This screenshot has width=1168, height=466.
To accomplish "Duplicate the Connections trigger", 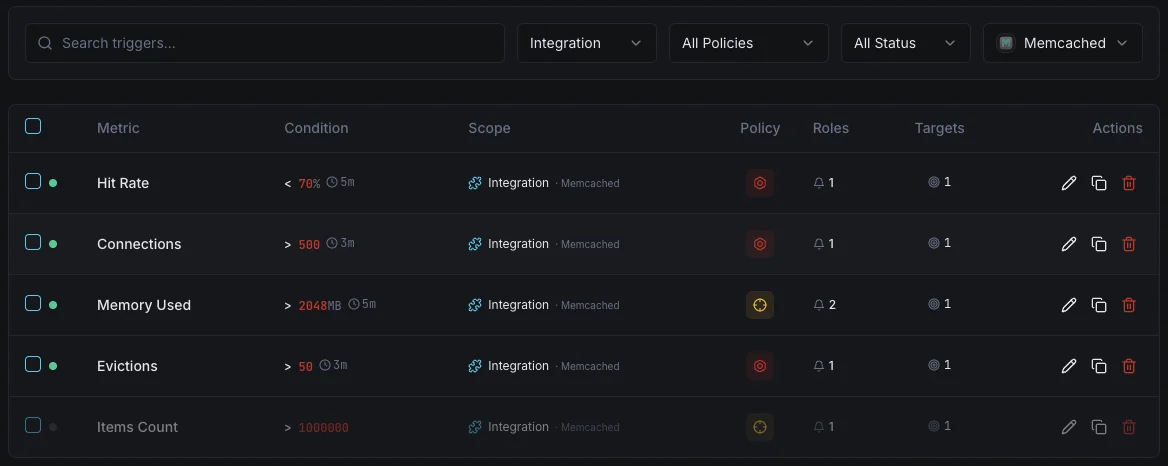I will tap(1099, 244).
